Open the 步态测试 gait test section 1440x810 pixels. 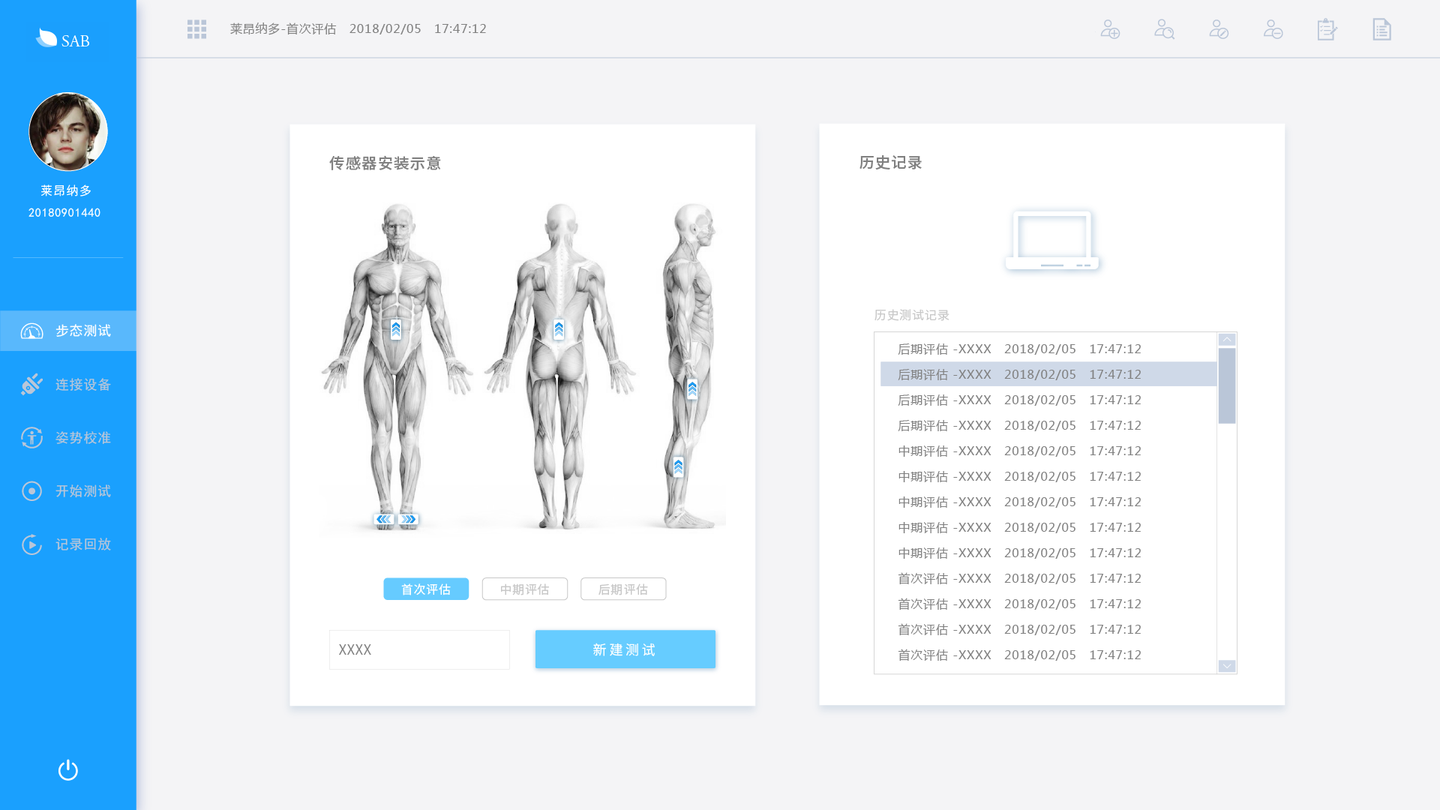68,331
